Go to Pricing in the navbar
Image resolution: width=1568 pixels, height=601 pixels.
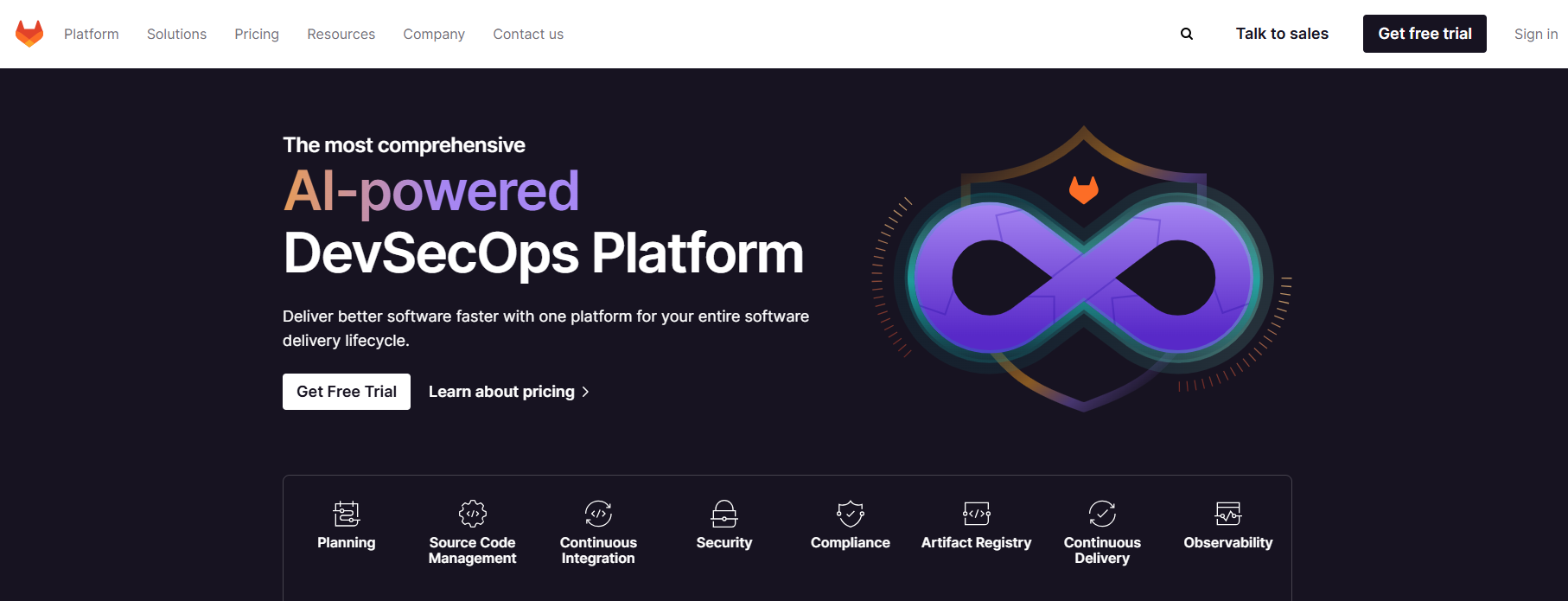[x=257, y=34]
